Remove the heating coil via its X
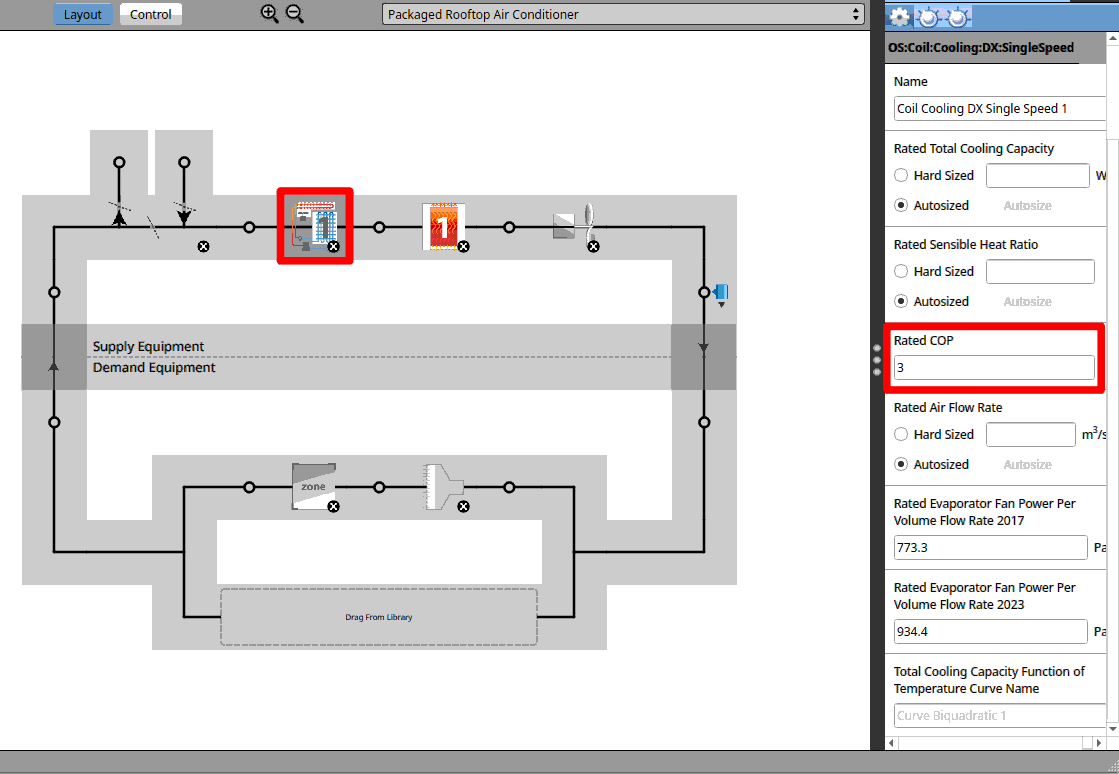 pyautogui.click(x=463, y=246)
